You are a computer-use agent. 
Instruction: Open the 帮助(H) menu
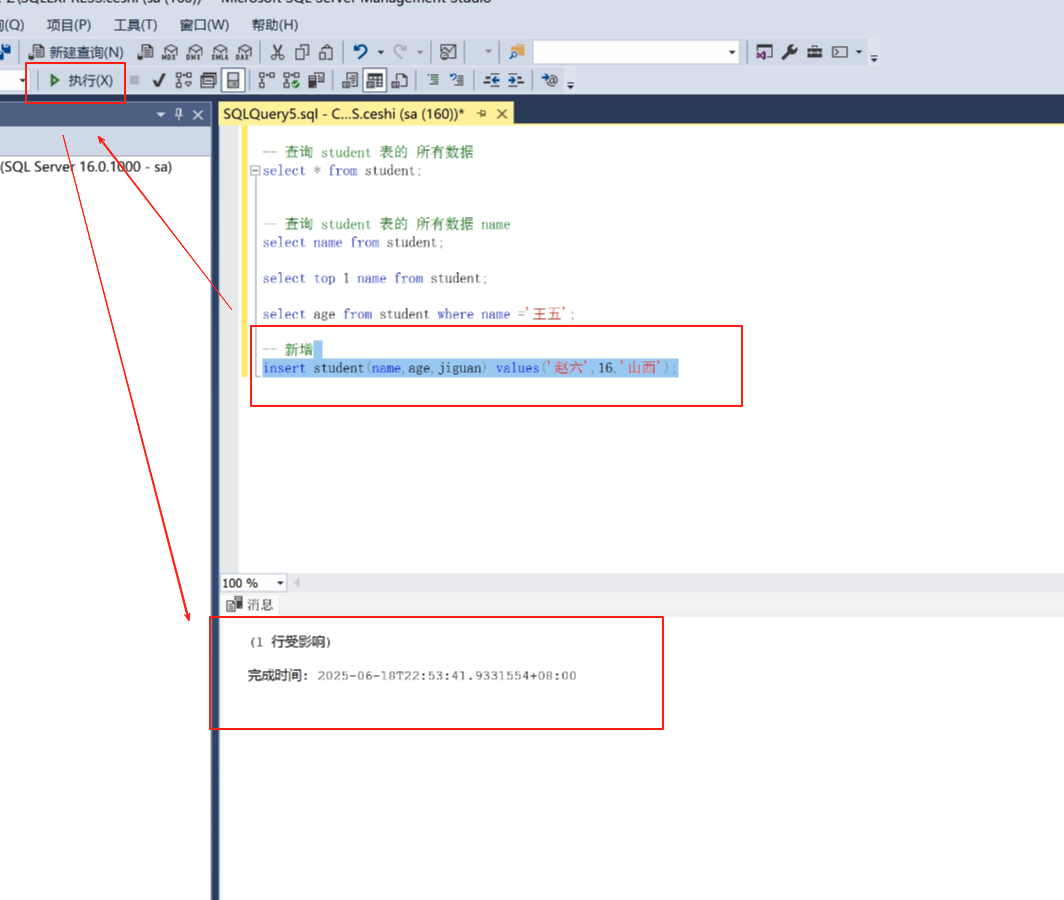[275, 25]
